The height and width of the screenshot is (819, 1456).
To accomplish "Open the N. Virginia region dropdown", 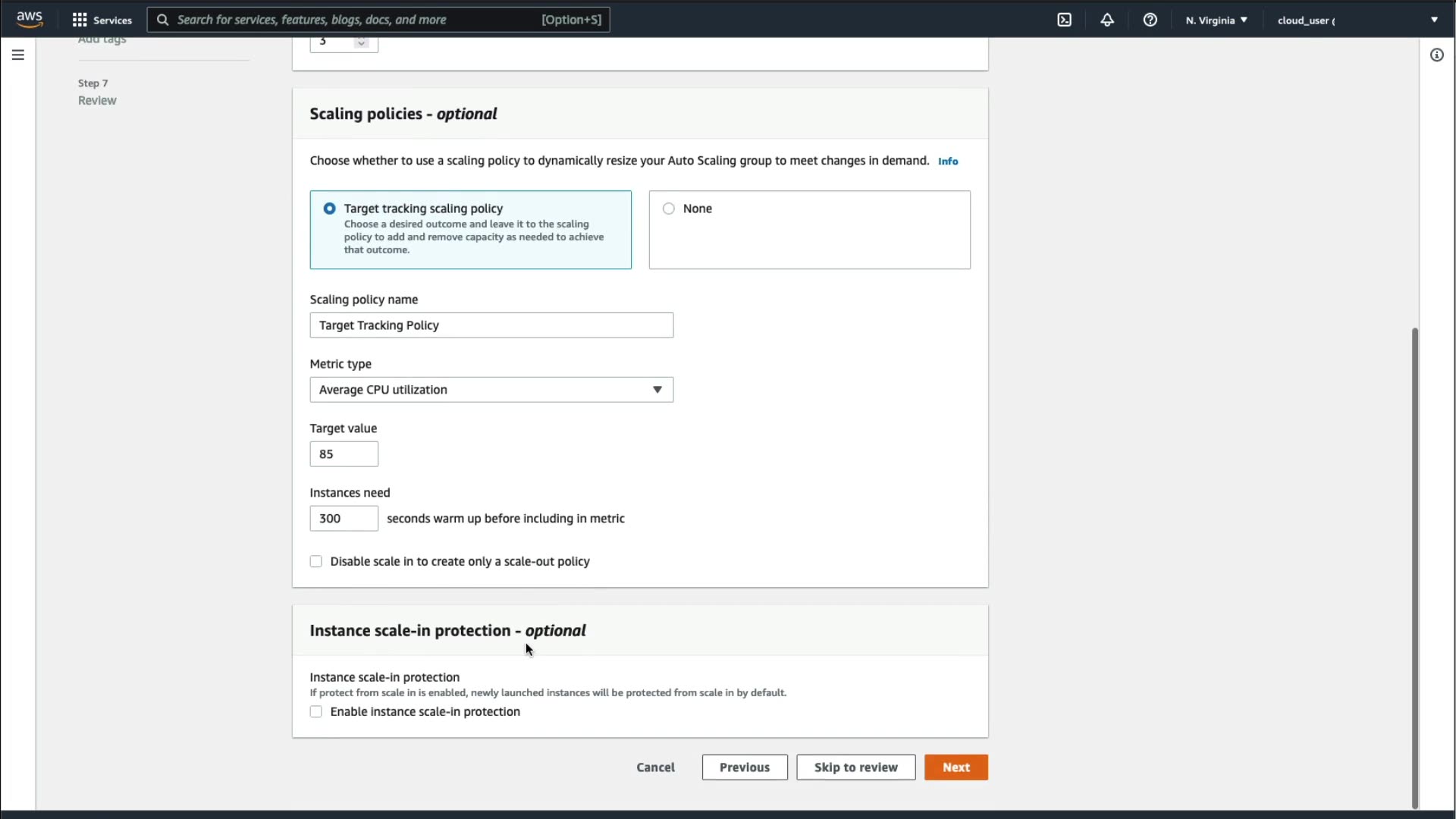I will click(1216, 20).
